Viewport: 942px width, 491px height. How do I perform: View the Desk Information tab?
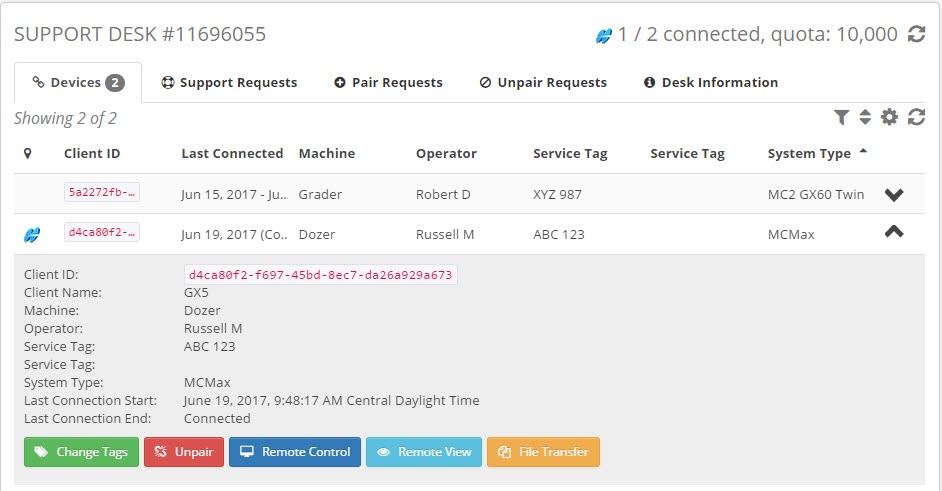(710, 83)
